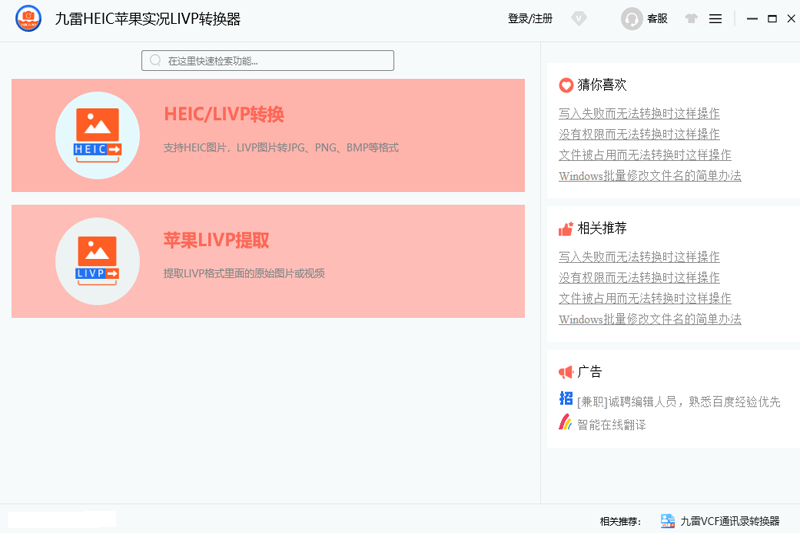Focus the quick function search field
Screen dimensions: 800x533
pos(267,61)
